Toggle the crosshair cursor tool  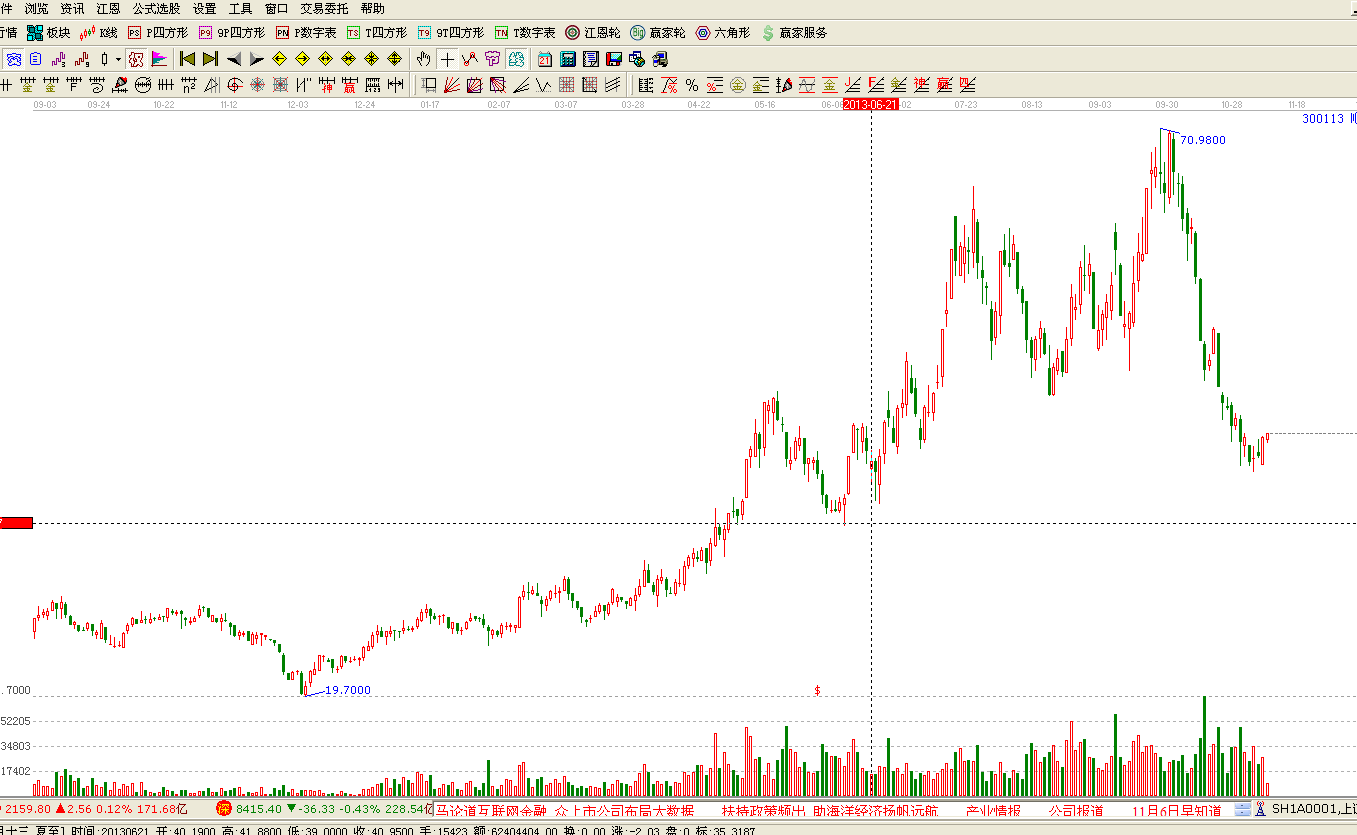click(447, 59)
